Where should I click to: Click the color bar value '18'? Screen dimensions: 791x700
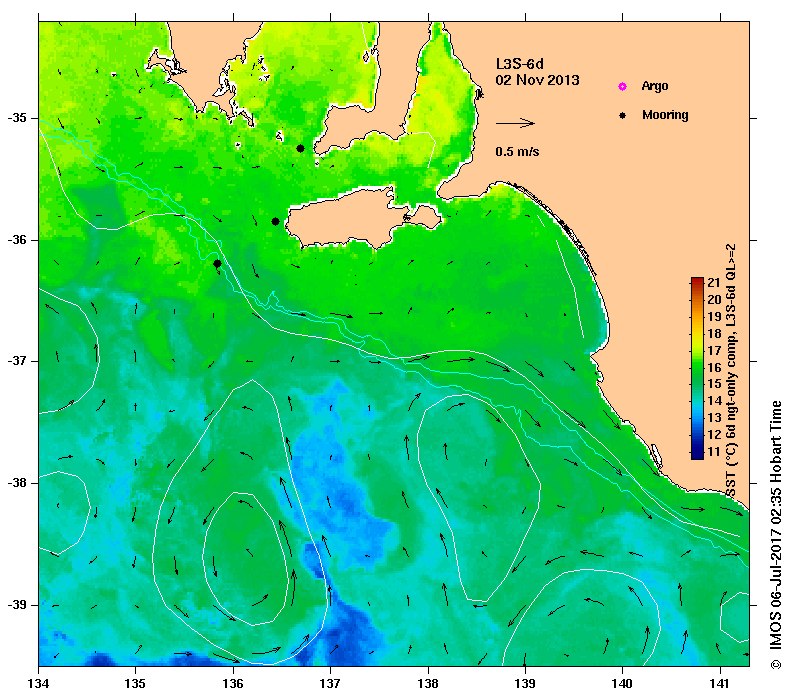(x=714, y=333)
